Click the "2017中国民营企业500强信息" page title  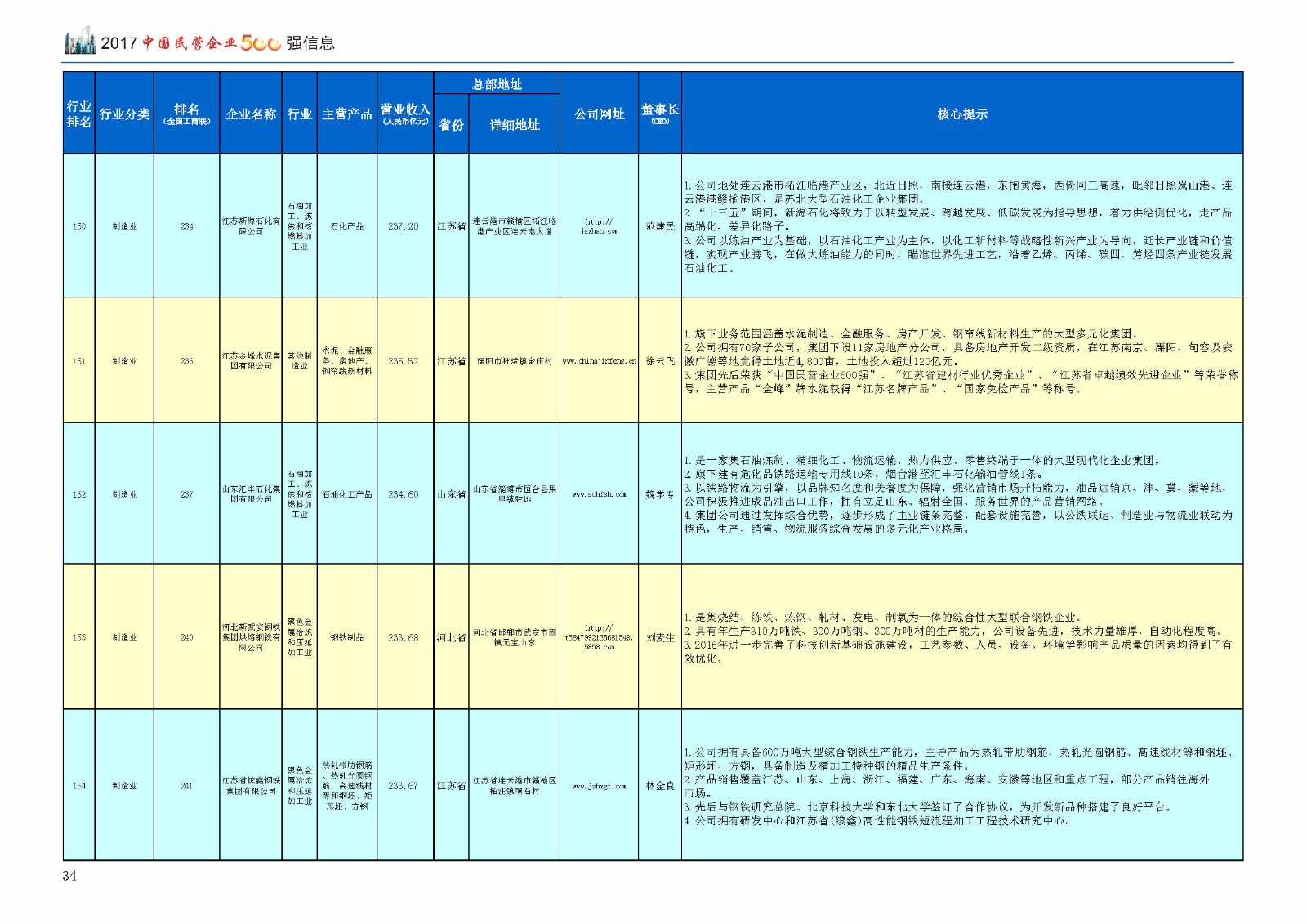(217, 43)
